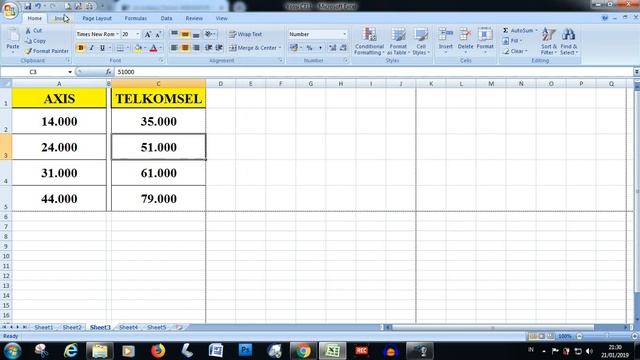Screen dimensions: 640x360
Task: Expand the Name Box dropdown
Action: [70, 72]
